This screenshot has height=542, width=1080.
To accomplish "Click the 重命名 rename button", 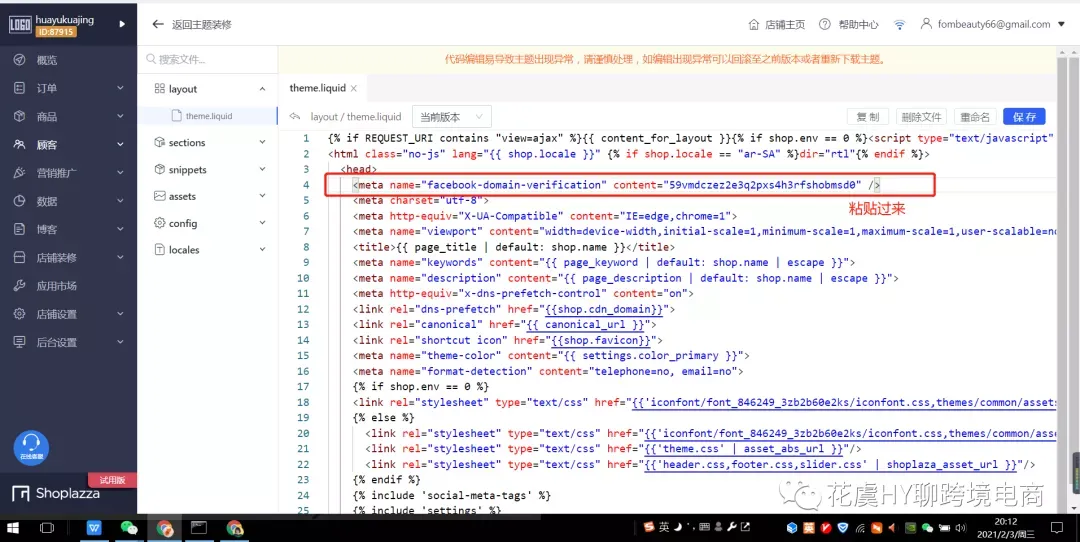I will [975, 116].
